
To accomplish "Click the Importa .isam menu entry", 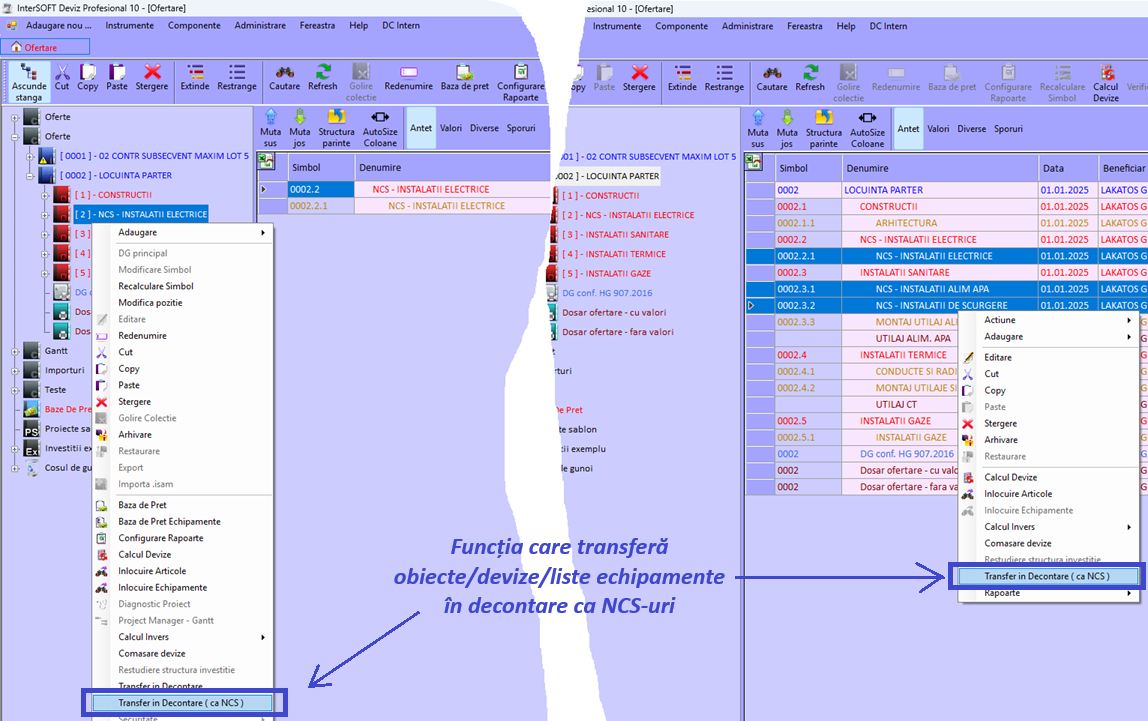I will (x=146, y=485).
